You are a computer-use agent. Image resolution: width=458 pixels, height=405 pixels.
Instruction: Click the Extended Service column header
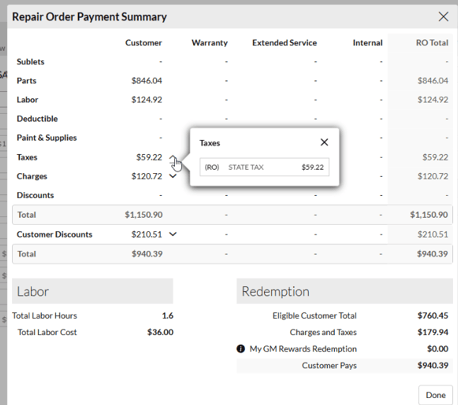[284, 43]
